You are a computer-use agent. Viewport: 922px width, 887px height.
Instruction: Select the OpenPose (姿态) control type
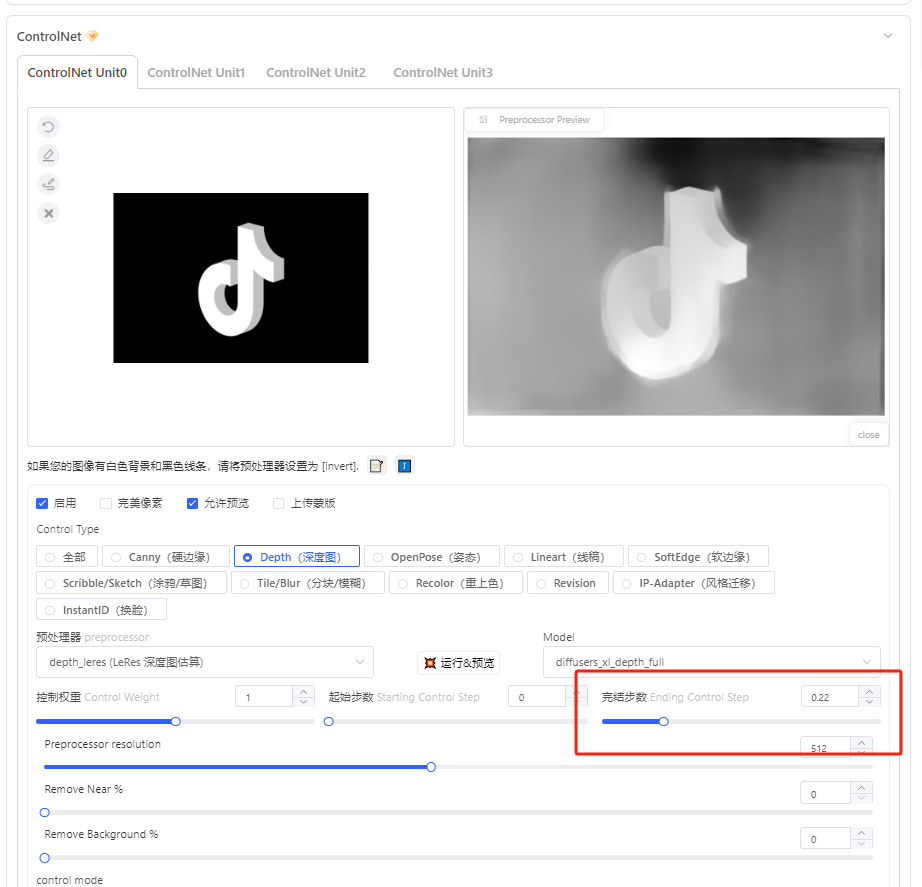point(432,556)
